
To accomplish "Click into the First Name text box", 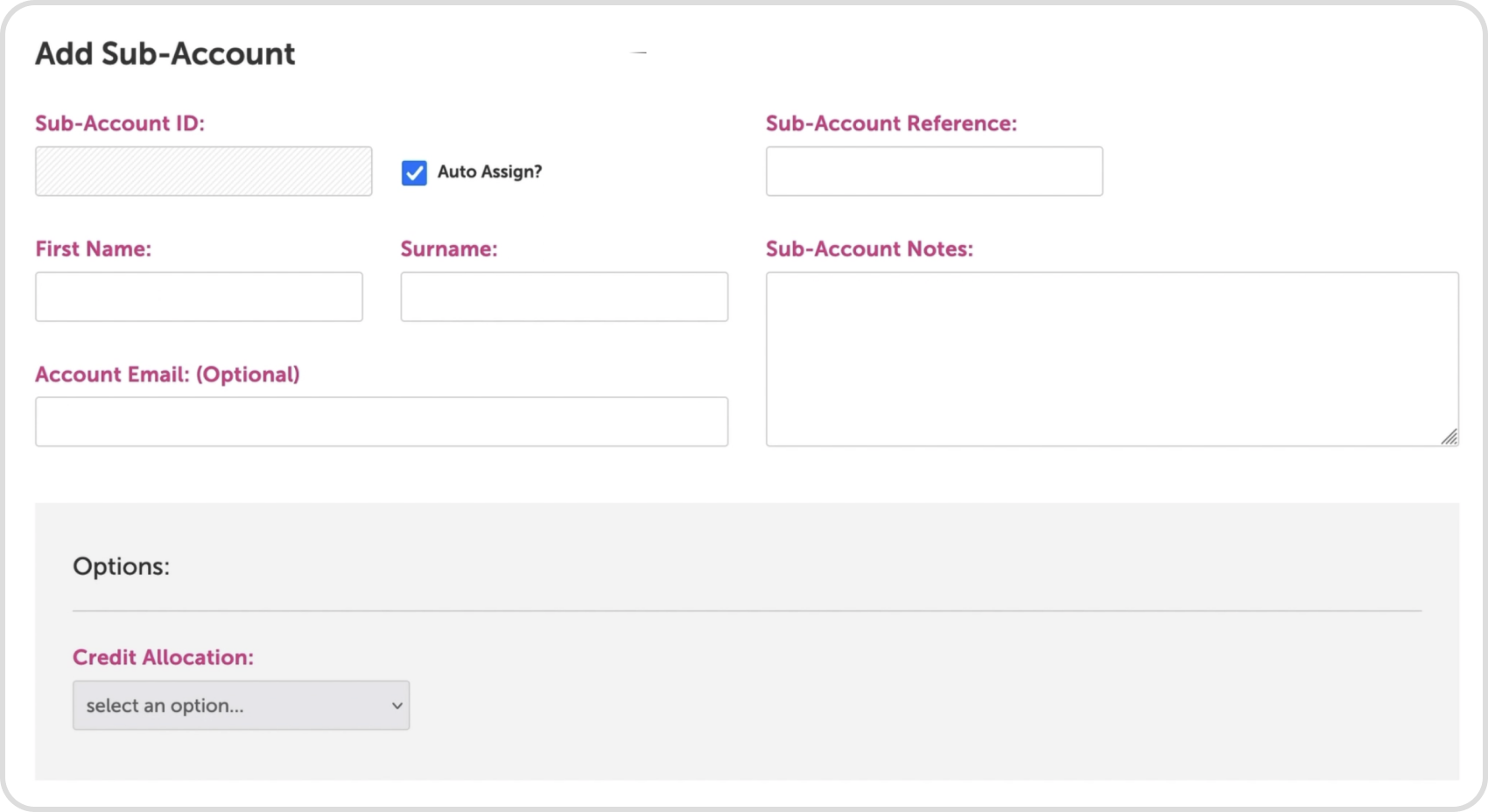I will (199, 297).
